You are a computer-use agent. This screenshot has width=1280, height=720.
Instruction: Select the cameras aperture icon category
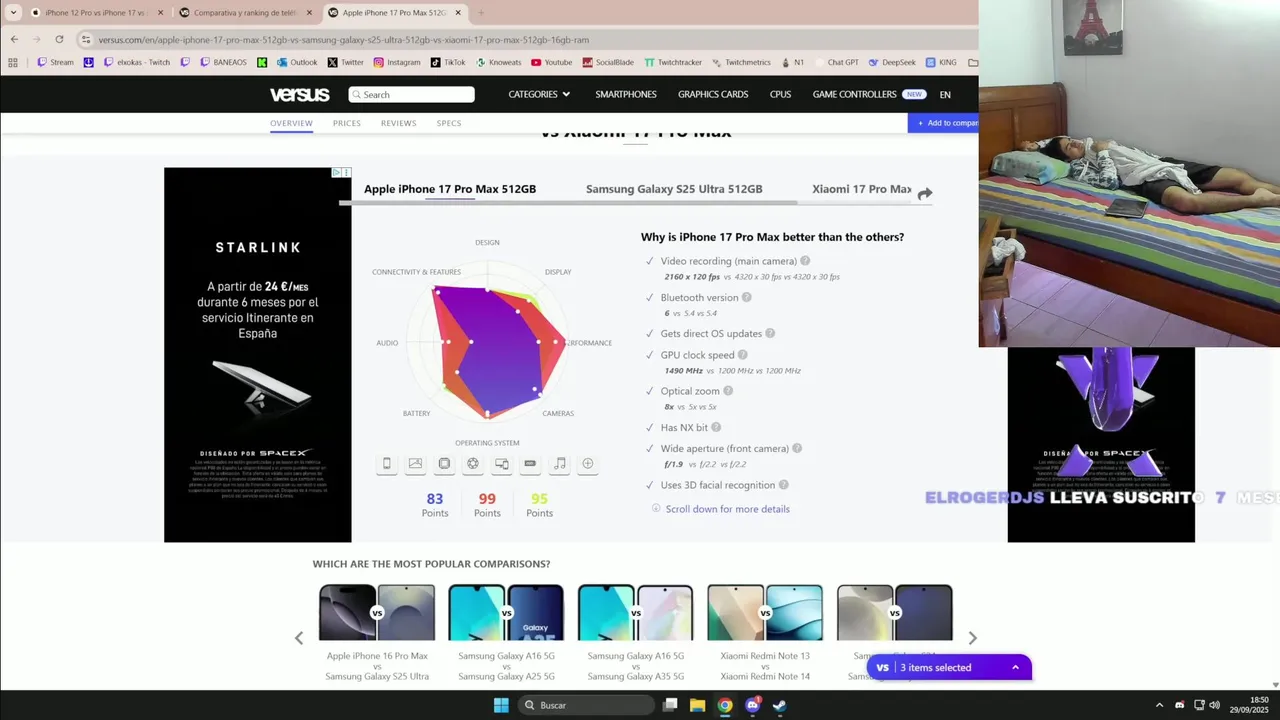tap(473, 464)
